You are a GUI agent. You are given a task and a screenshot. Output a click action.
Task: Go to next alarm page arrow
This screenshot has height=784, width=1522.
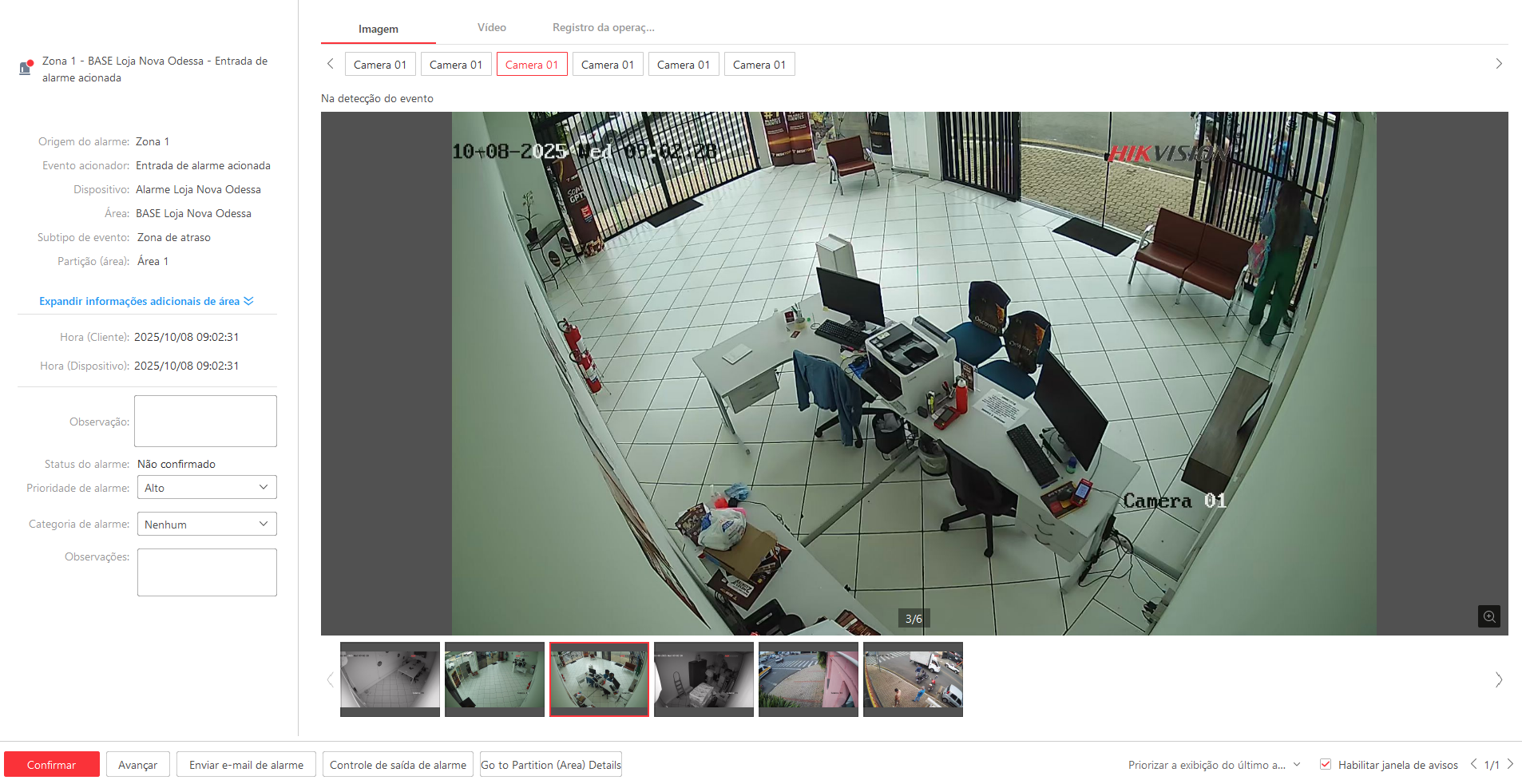pyautogui.click(x=1510, y=764)
